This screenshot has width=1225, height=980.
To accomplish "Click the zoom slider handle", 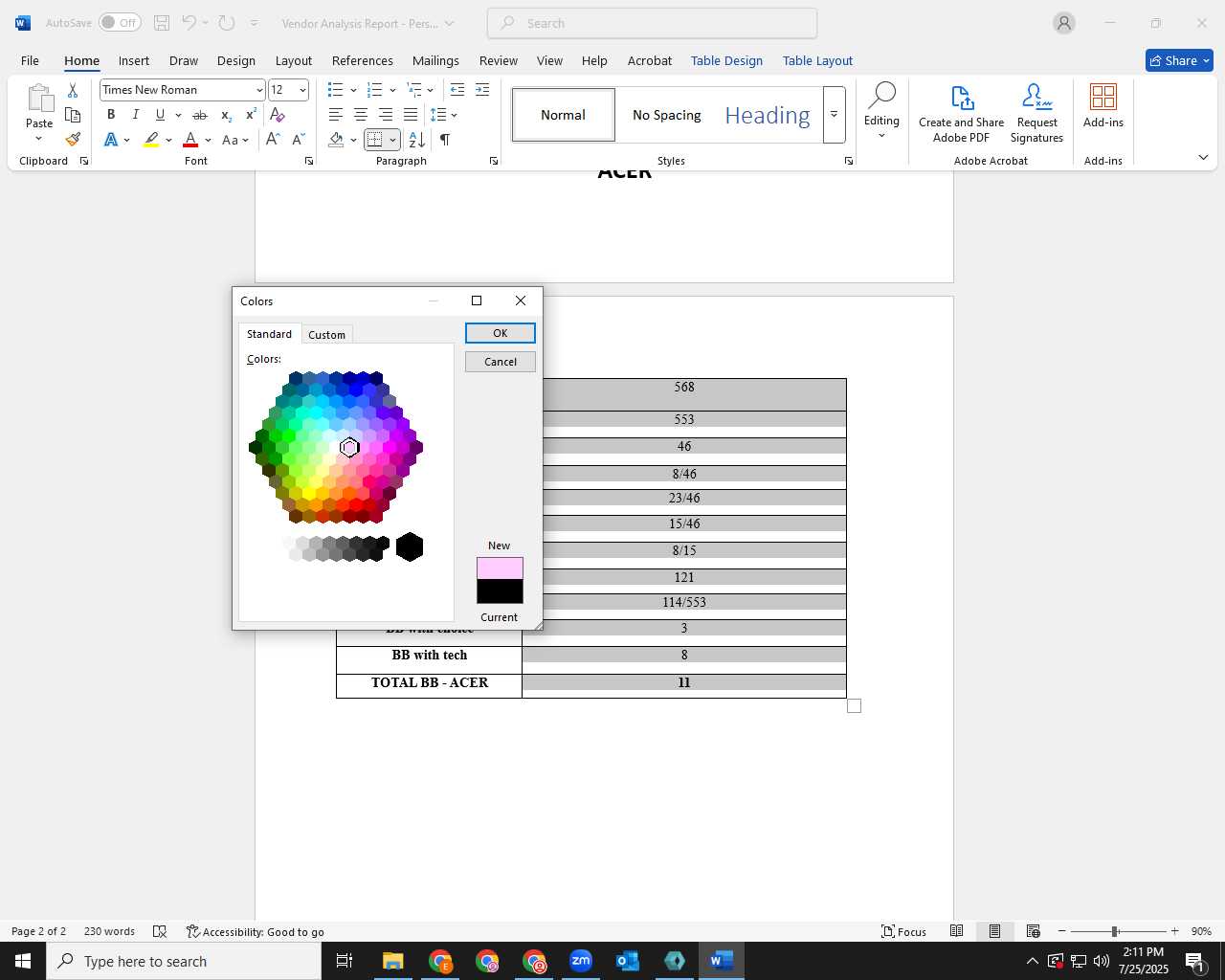I will coord(1115,931).
